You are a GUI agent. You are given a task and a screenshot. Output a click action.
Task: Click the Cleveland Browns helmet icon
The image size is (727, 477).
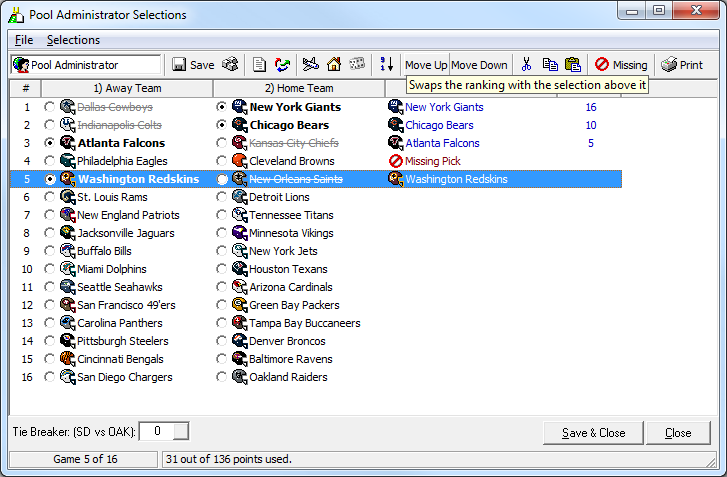click(x=240, y=161)
